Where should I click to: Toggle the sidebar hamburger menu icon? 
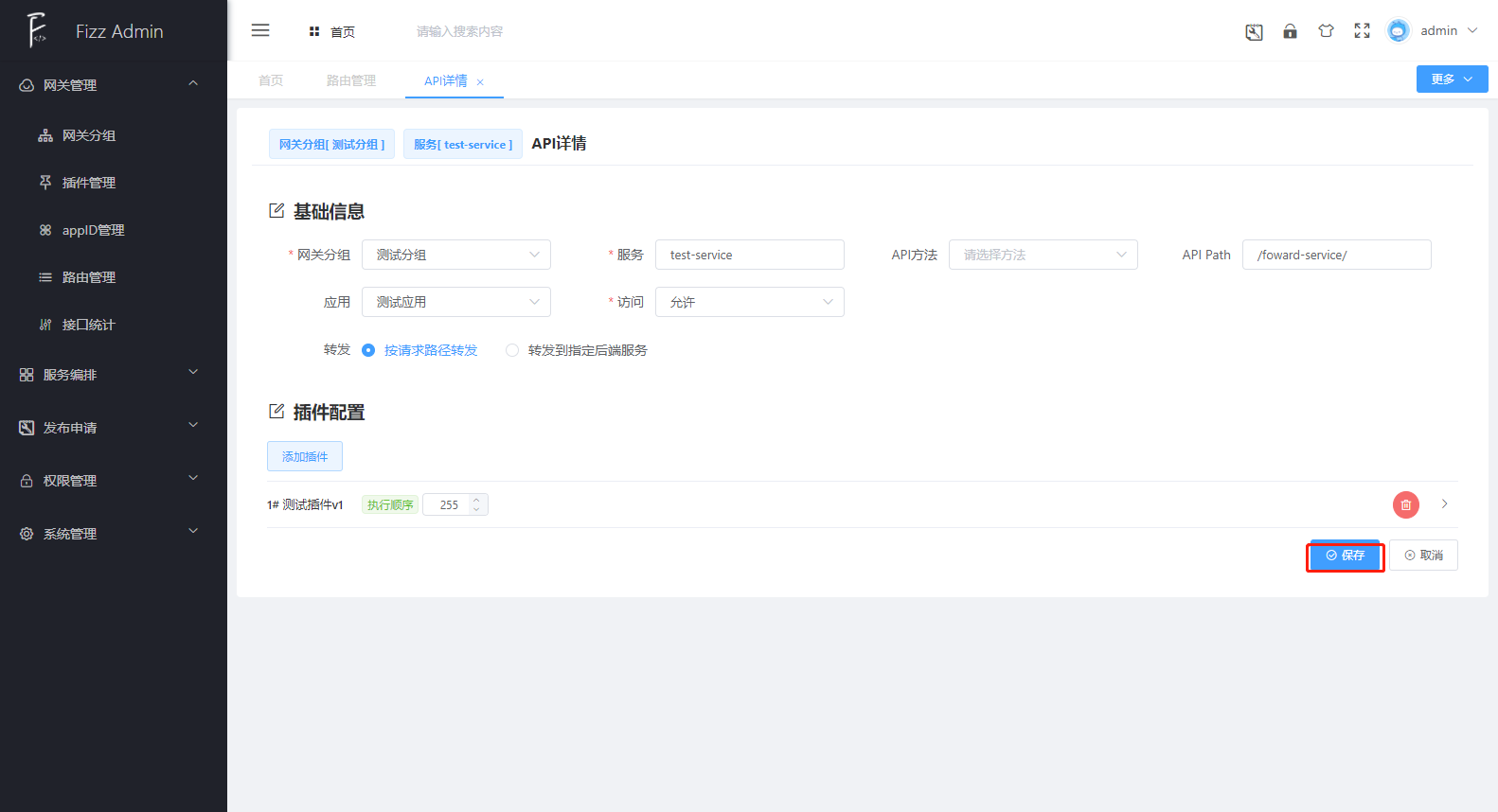260,30
